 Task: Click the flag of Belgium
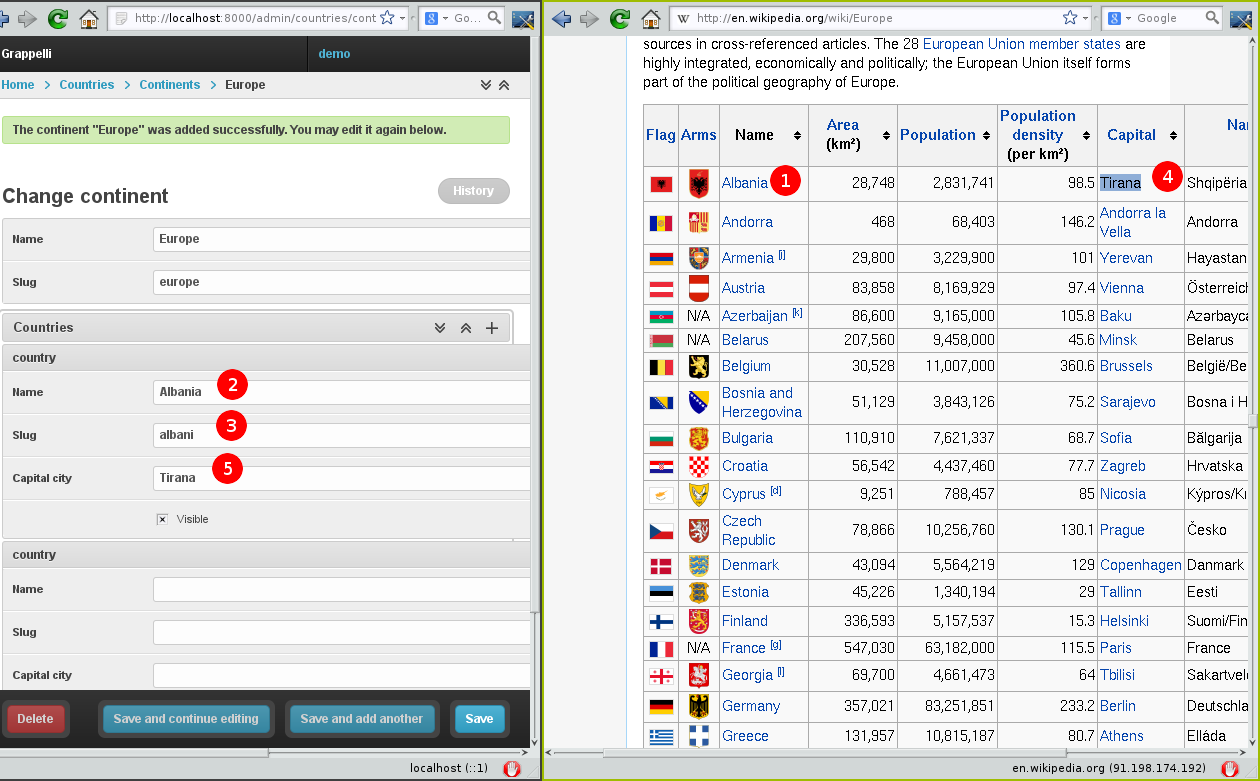[x=661, y=366]
